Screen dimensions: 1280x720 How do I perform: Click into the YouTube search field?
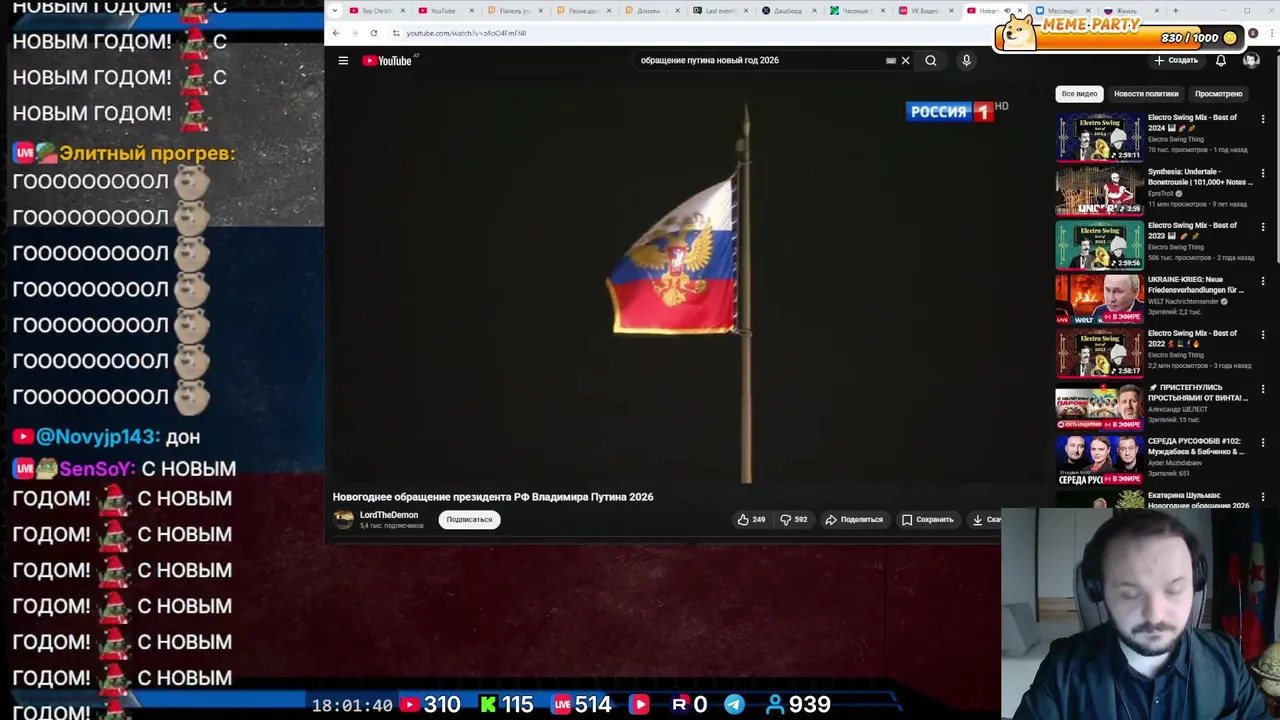pyautogui.click(x=760, y=61)
